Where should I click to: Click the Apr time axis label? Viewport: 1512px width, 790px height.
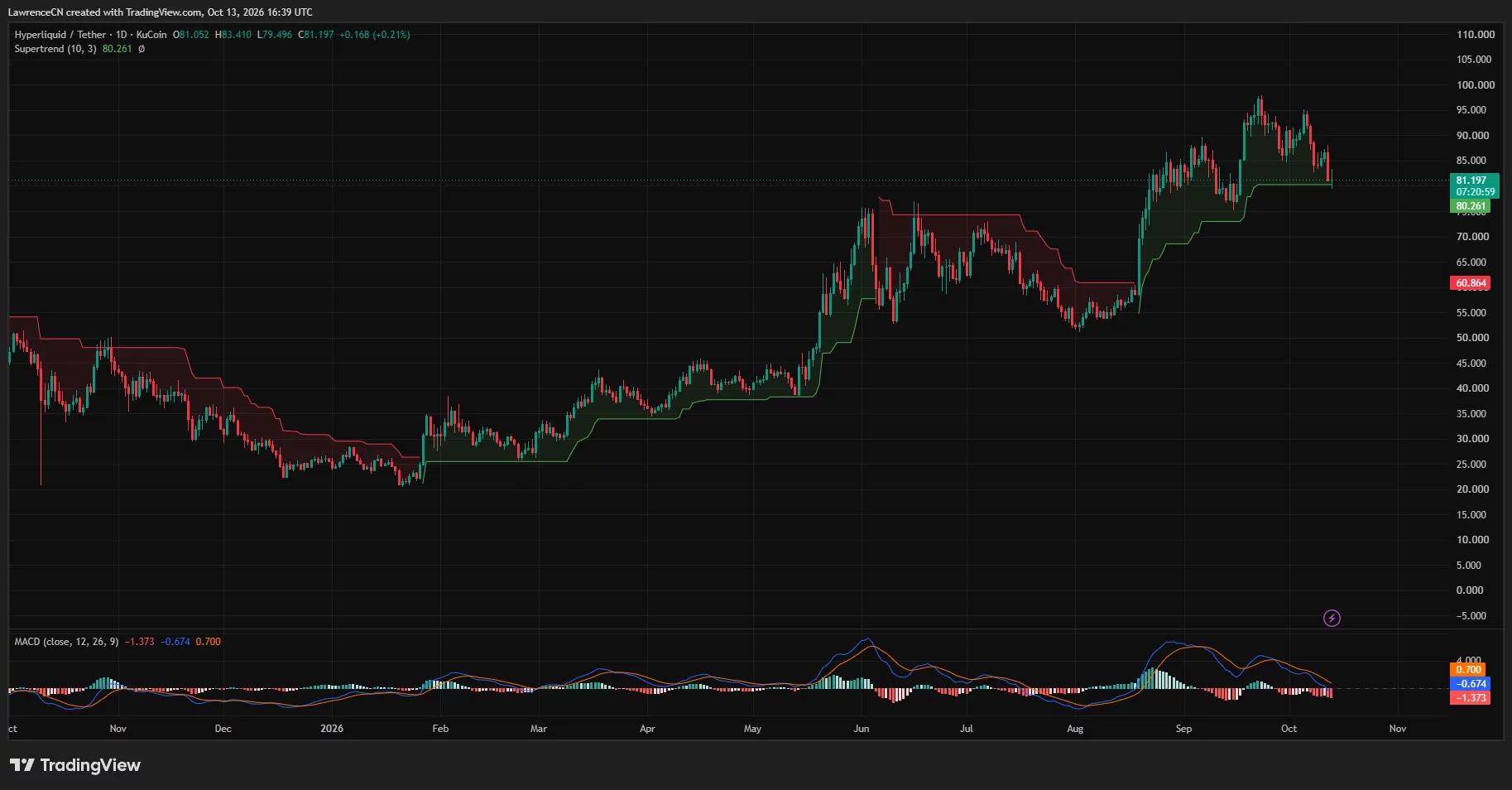[x=647, y=729]
